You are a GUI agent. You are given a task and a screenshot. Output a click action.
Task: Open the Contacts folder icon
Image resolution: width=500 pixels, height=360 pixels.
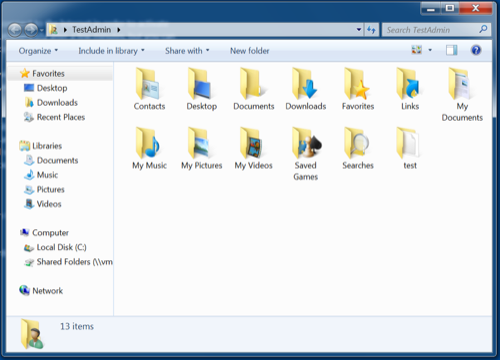(x=147, y=83)
